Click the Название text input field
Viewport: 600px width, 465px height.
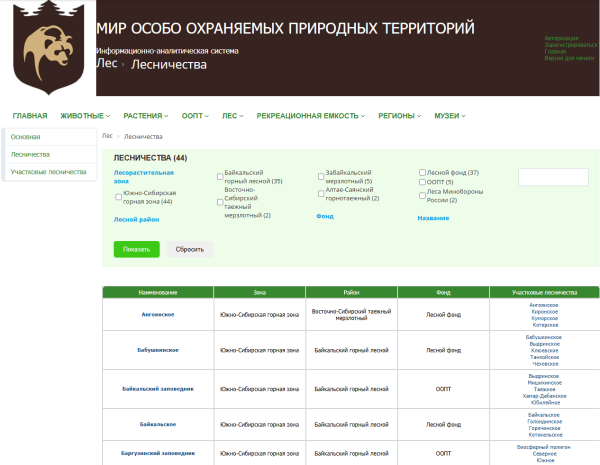coord(552,177)
